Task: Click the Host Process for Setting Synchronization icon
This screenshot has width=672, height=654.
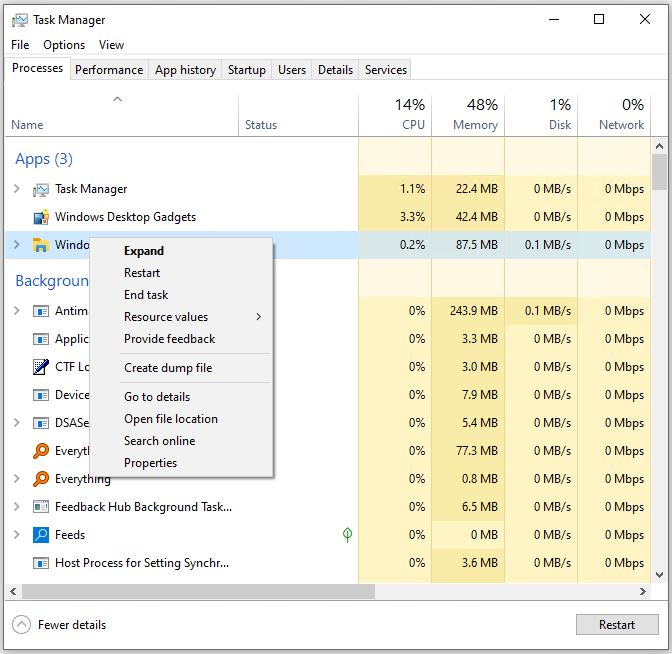Action: coord(41,563)
